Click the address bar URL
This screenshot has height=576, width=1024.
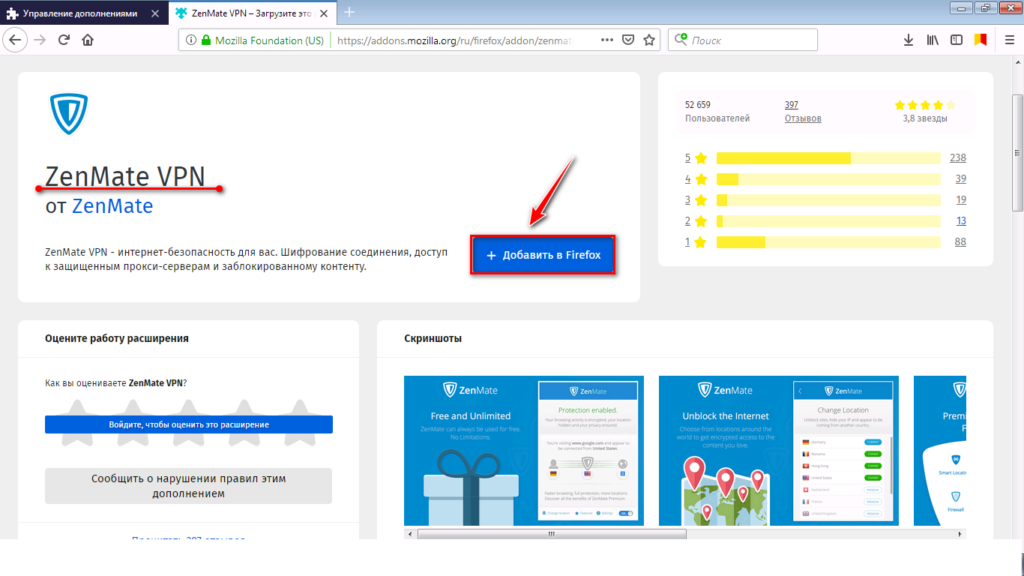[x=454, y=40]
